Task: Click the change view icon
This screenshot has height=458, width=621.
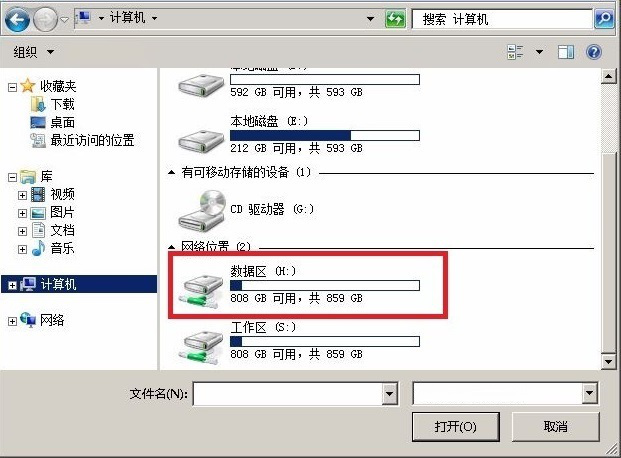Action: tap(515, 52)
